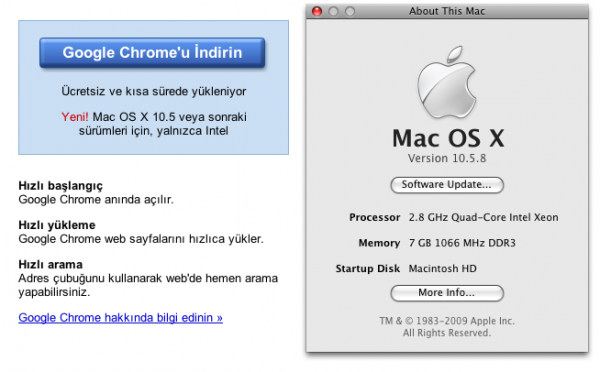Click the Software Update... button
Screen dimensions: 600x372
click(447, 185)
